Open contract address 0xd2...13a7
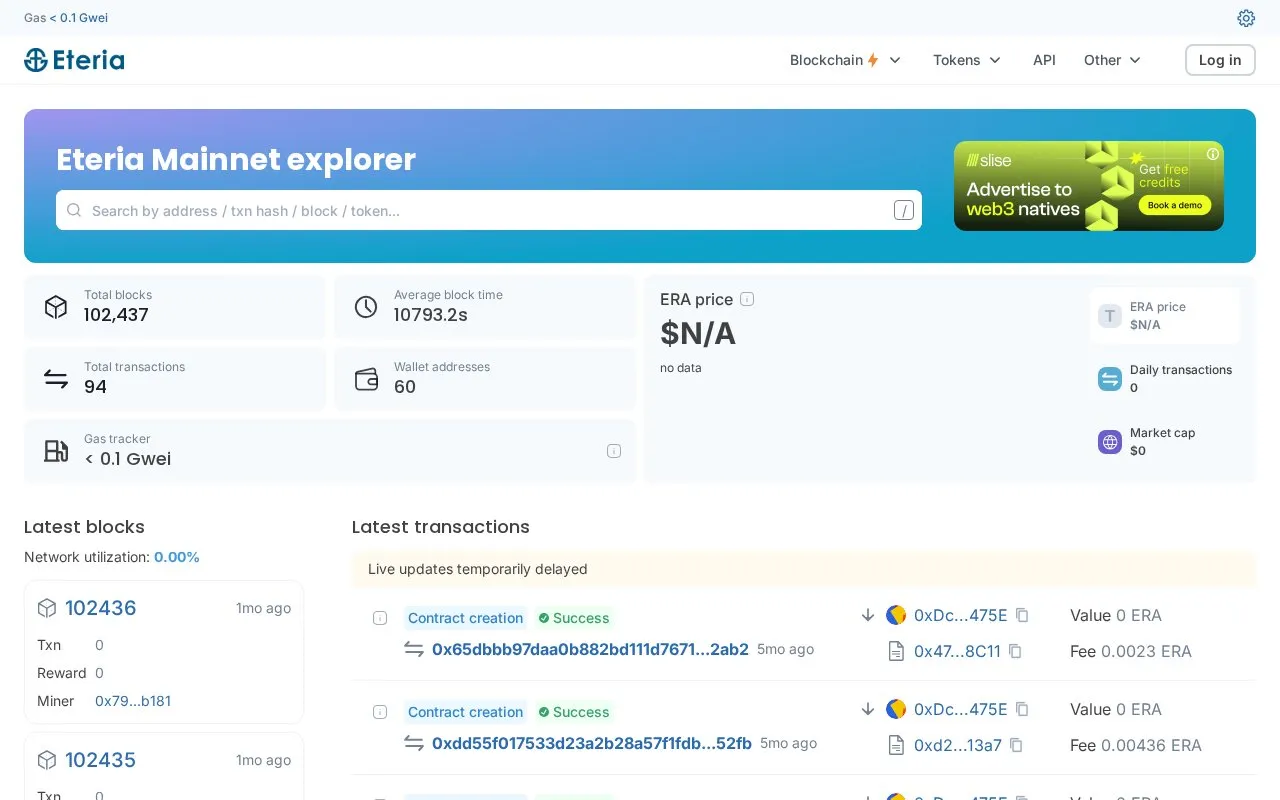Viewport: 1280px width, 800px height. 958,745
